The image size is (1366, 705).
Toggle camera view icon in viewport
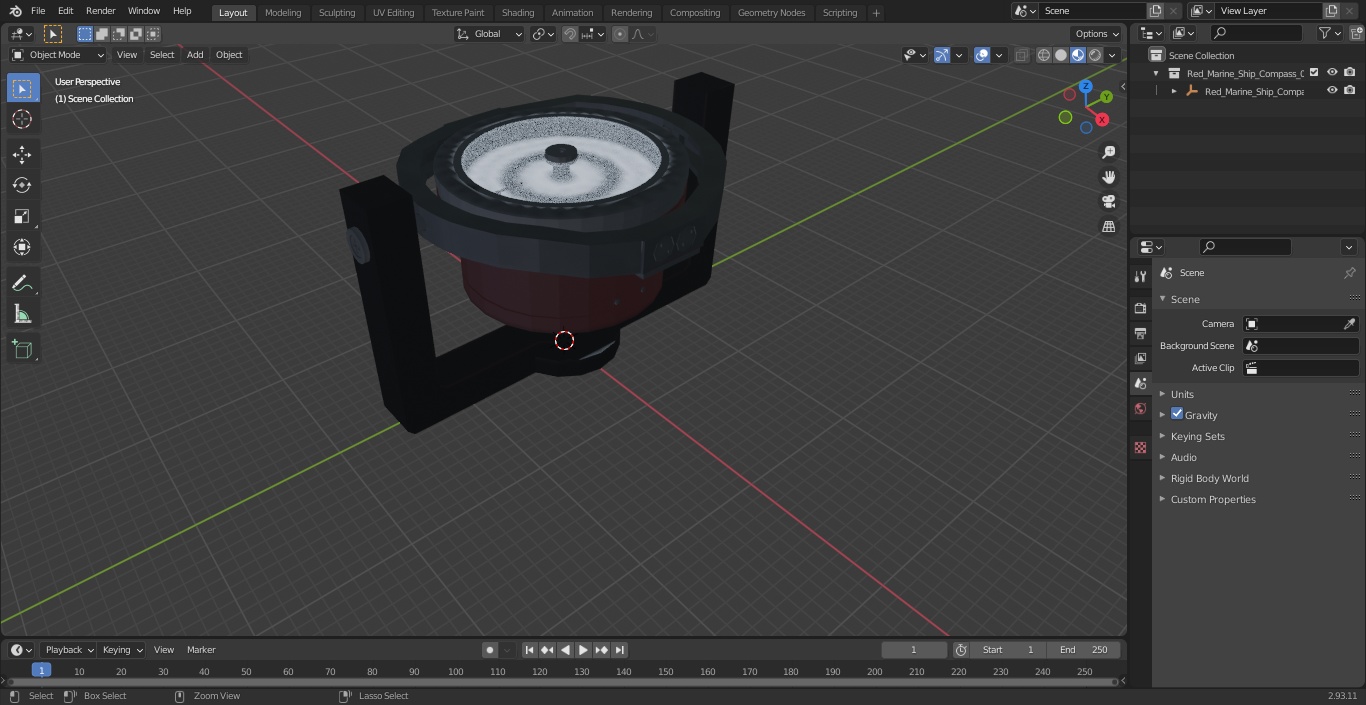(x=1108, y=202)
